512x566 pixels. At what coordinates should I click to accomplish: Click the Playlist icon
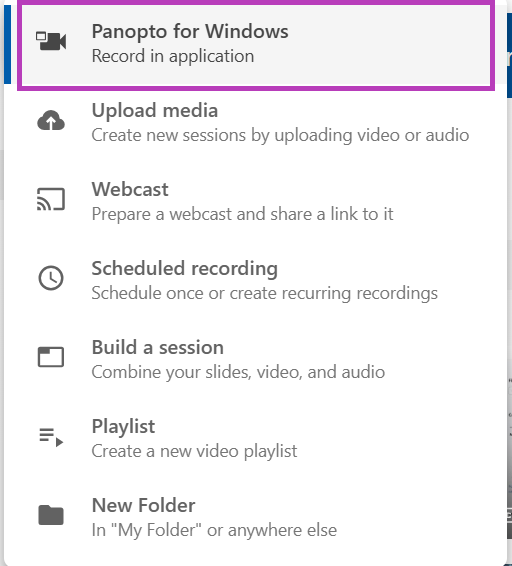point(51,437)
